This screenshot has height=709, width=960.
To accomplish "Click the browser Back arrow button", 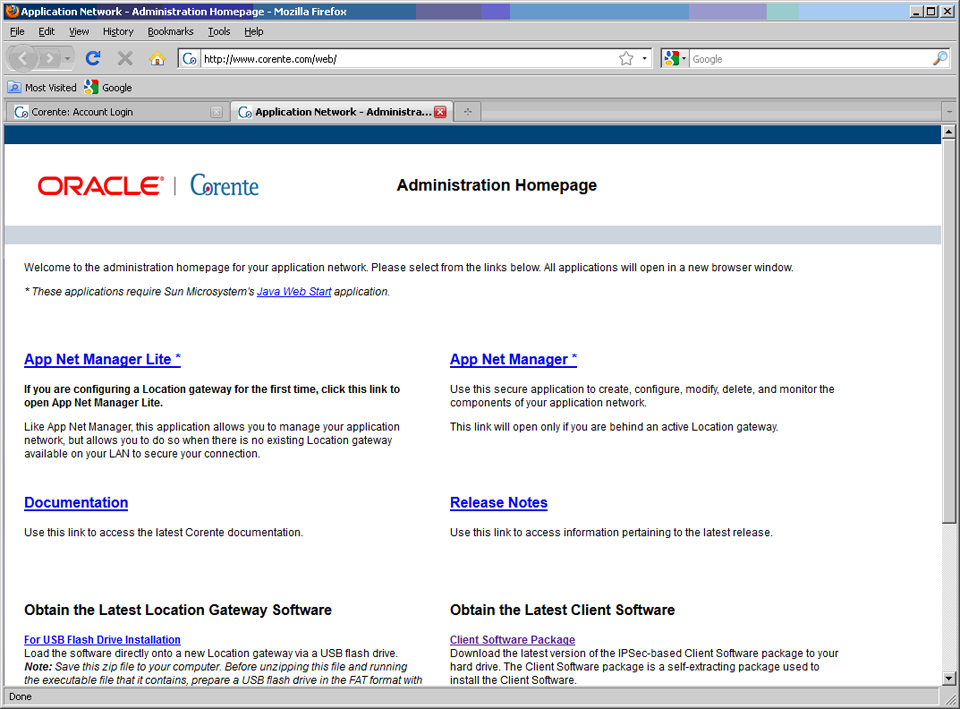I will (x=23, y=59).
